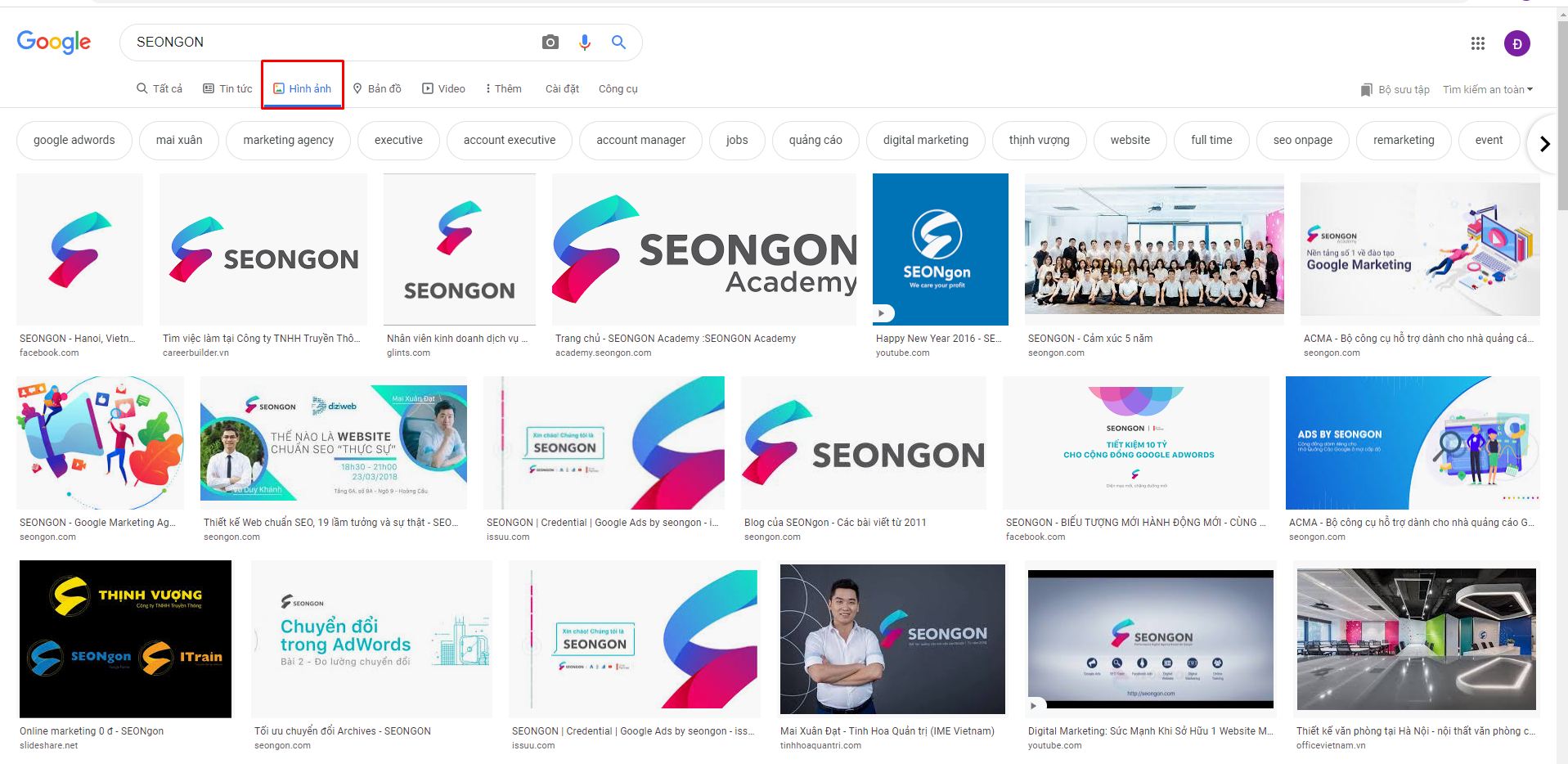Image resolution: width=1568 pixels, height=764 pixels.
Task: Open the office interior design image
Action: (1417, 639)
